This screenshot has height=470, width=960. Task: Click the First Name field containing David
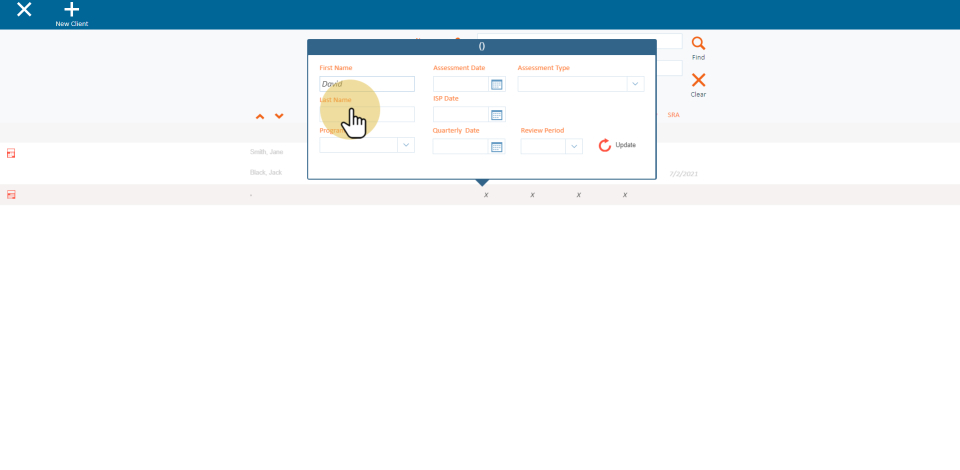point(367,84)
